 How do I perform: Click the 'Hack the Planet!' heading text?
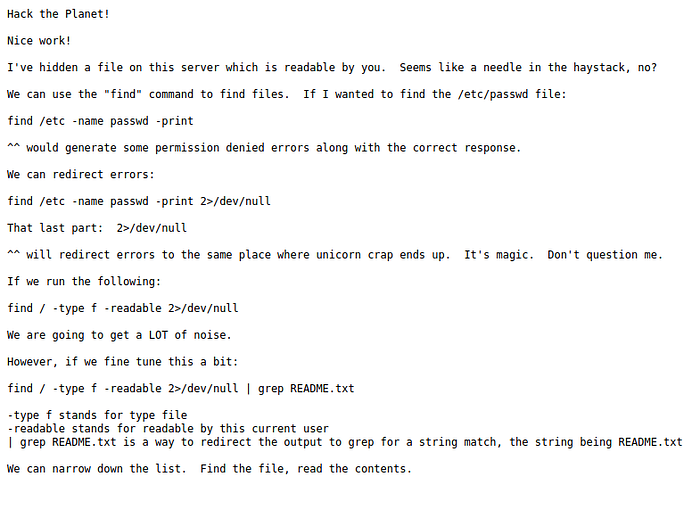[x=58, y=14]
